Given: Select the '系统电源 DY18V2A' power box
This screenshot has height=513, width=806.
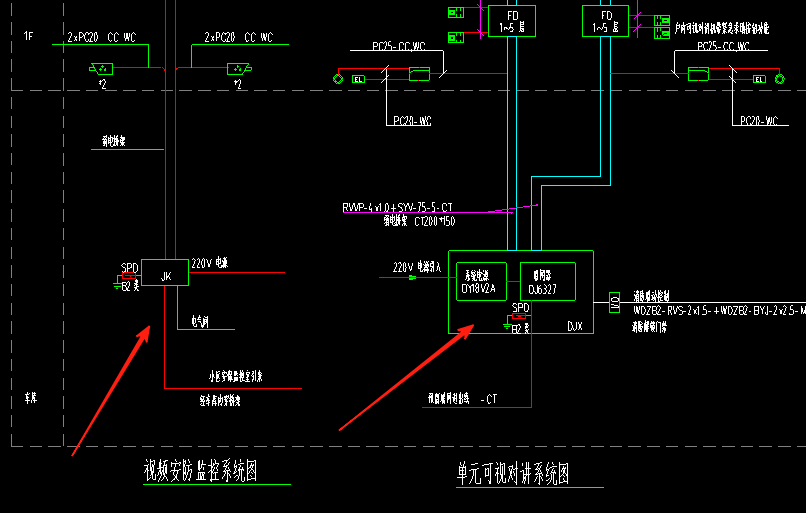Looking at the screenshot, I should click(481, 282).
